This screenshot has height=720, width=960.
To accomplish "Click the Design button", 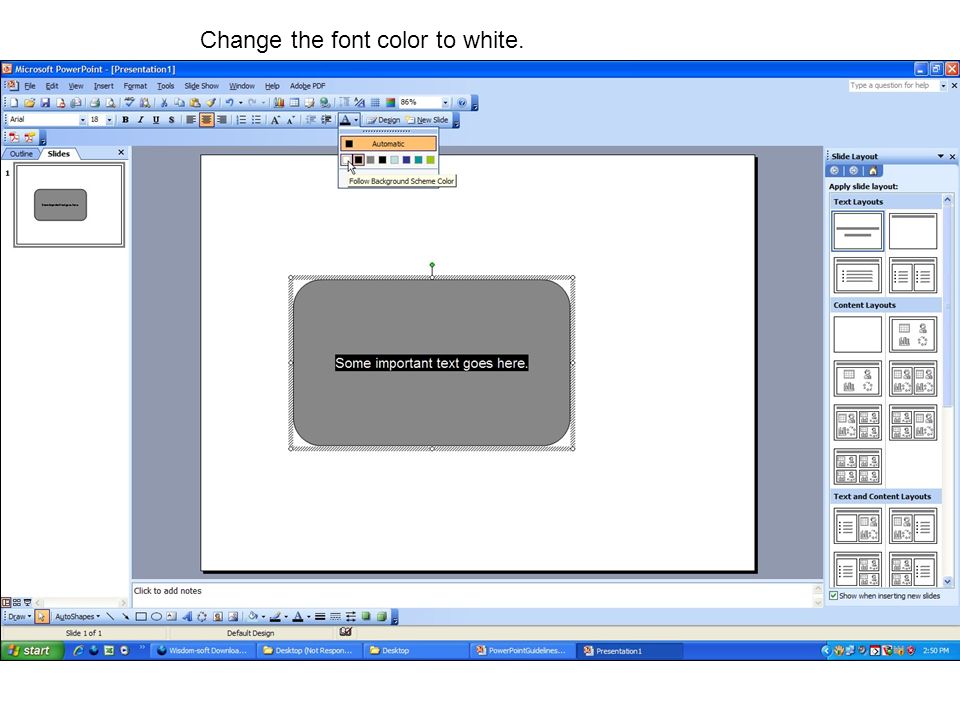I will click(383, 120).
